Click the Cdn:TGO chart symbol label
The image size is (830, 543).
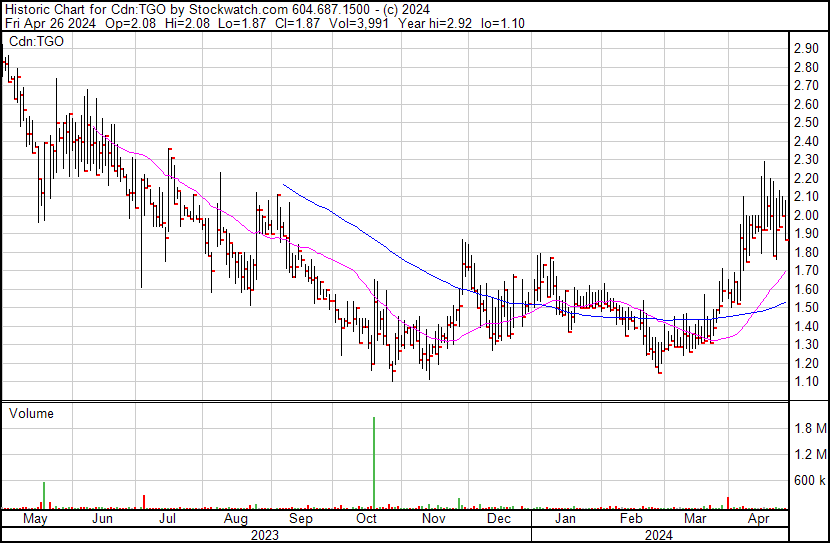tap(37, 41)
